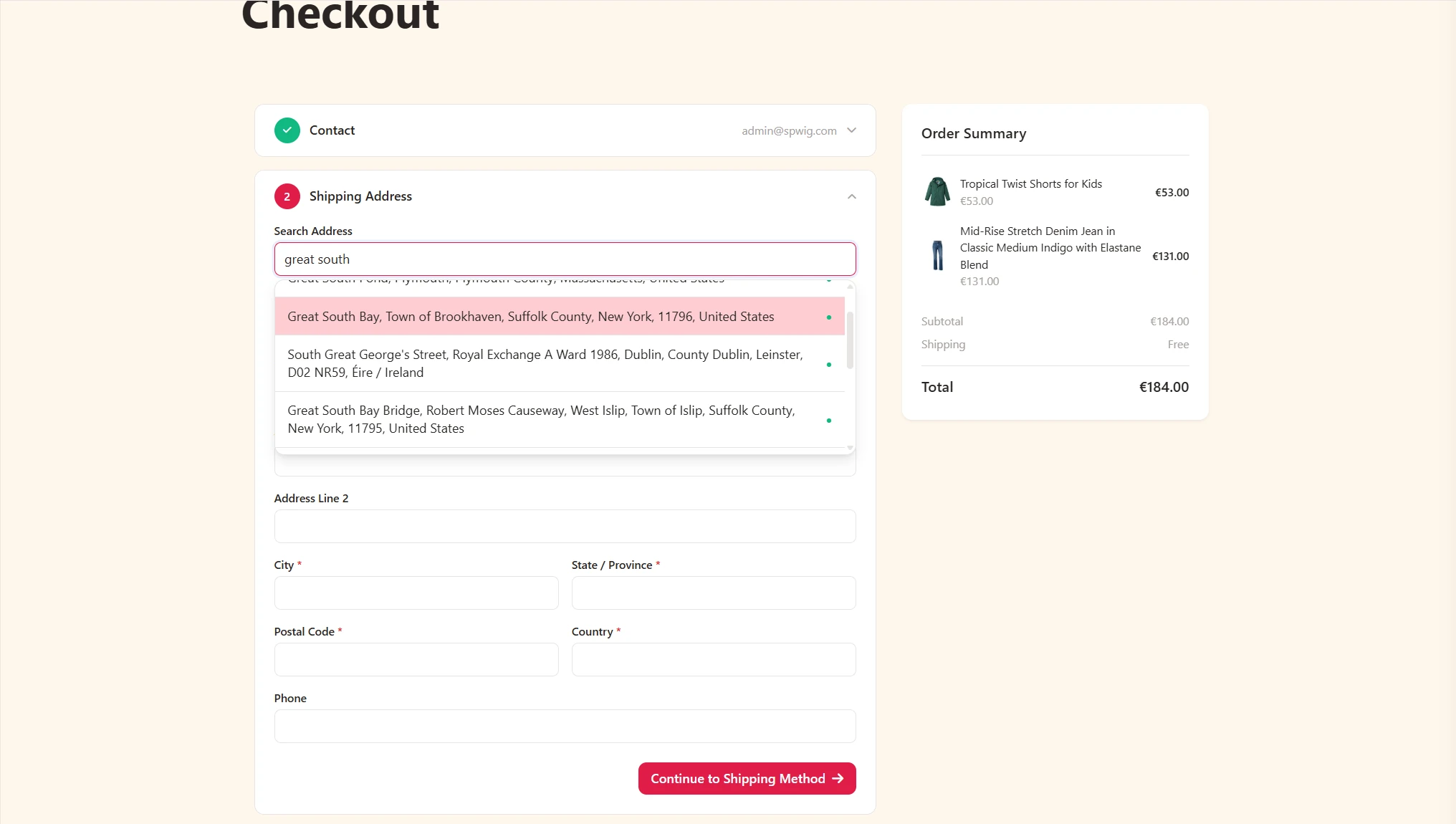
Task: Click the City input field
Action: click(416, 593)
